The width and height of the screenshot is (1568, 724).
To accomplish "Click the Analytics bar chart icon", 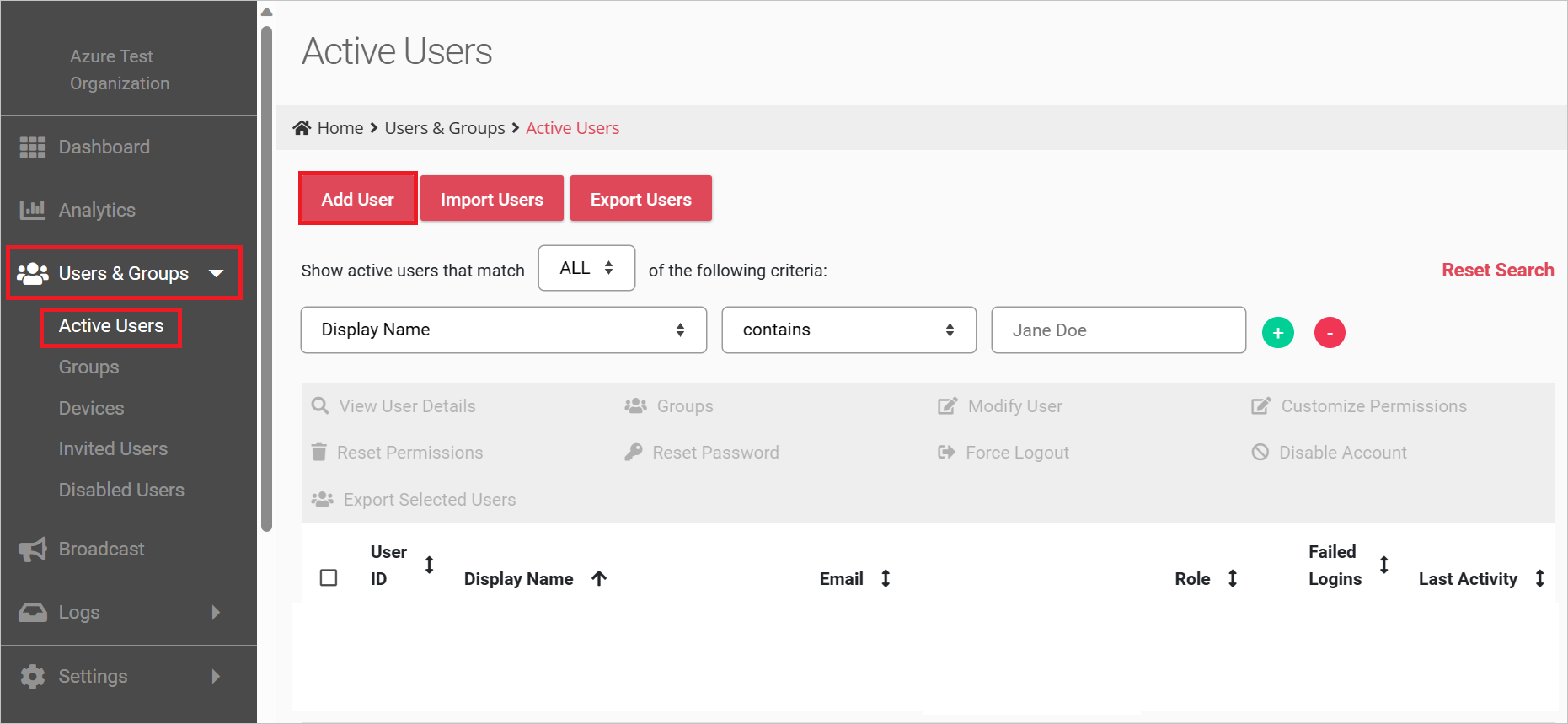I will point(33,210).
